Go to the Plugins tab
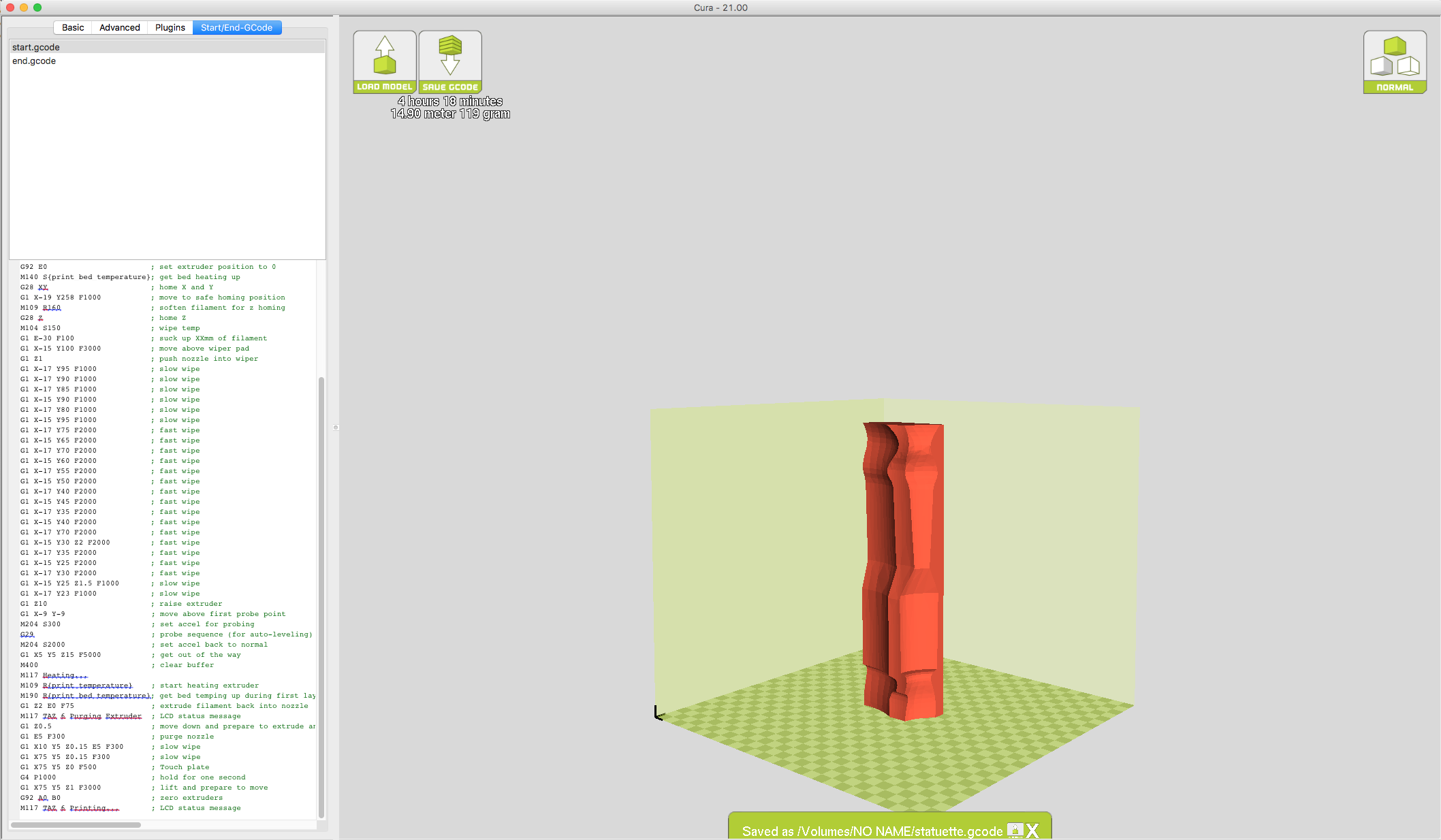Viewport: 1441px width, 840px height. 170,27
